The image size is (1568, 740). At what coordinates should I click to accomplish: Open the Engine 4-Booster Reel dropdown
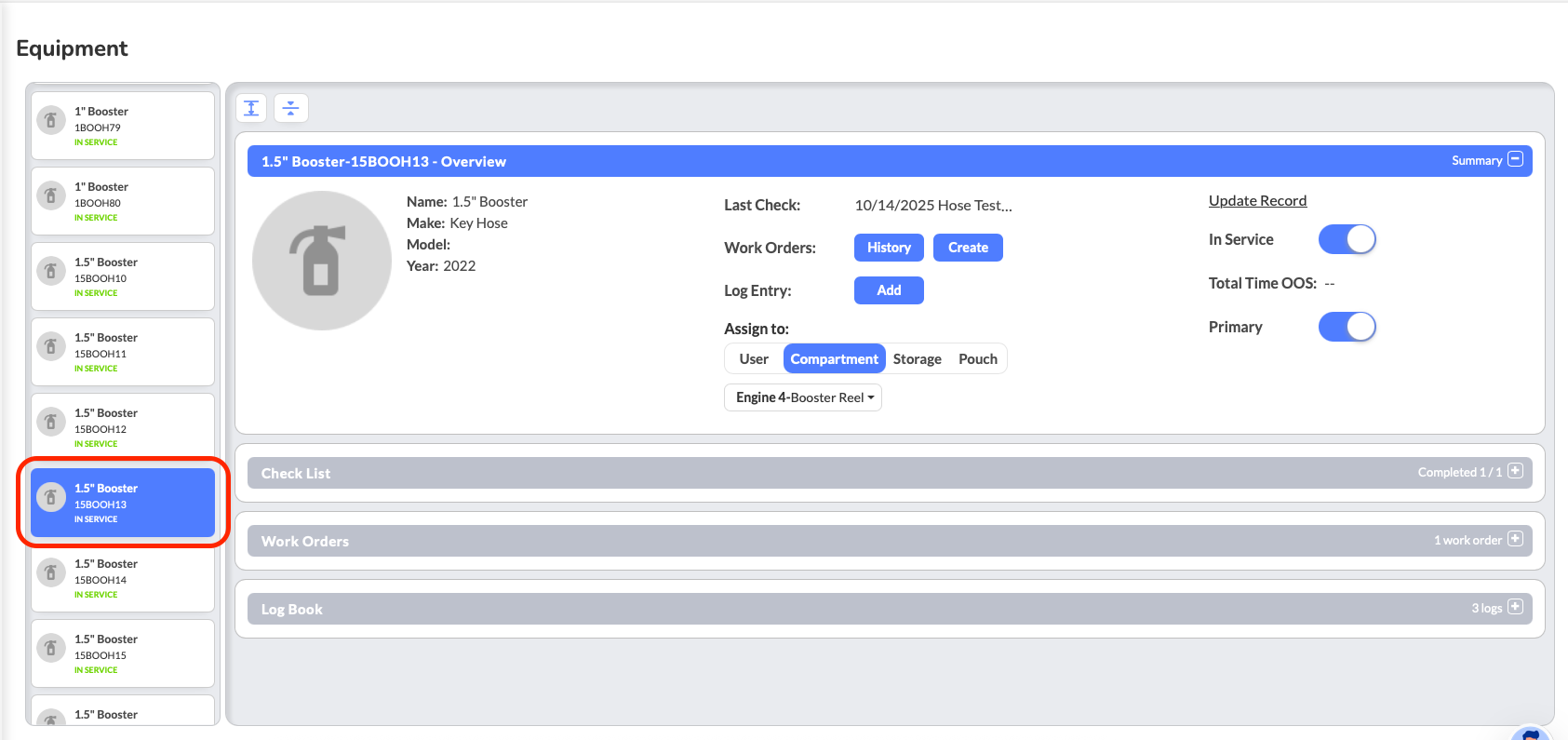(803, 397)
